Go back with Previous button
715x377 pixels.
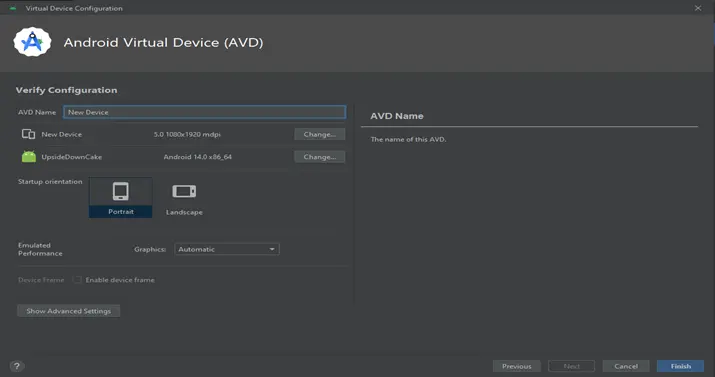517,366
